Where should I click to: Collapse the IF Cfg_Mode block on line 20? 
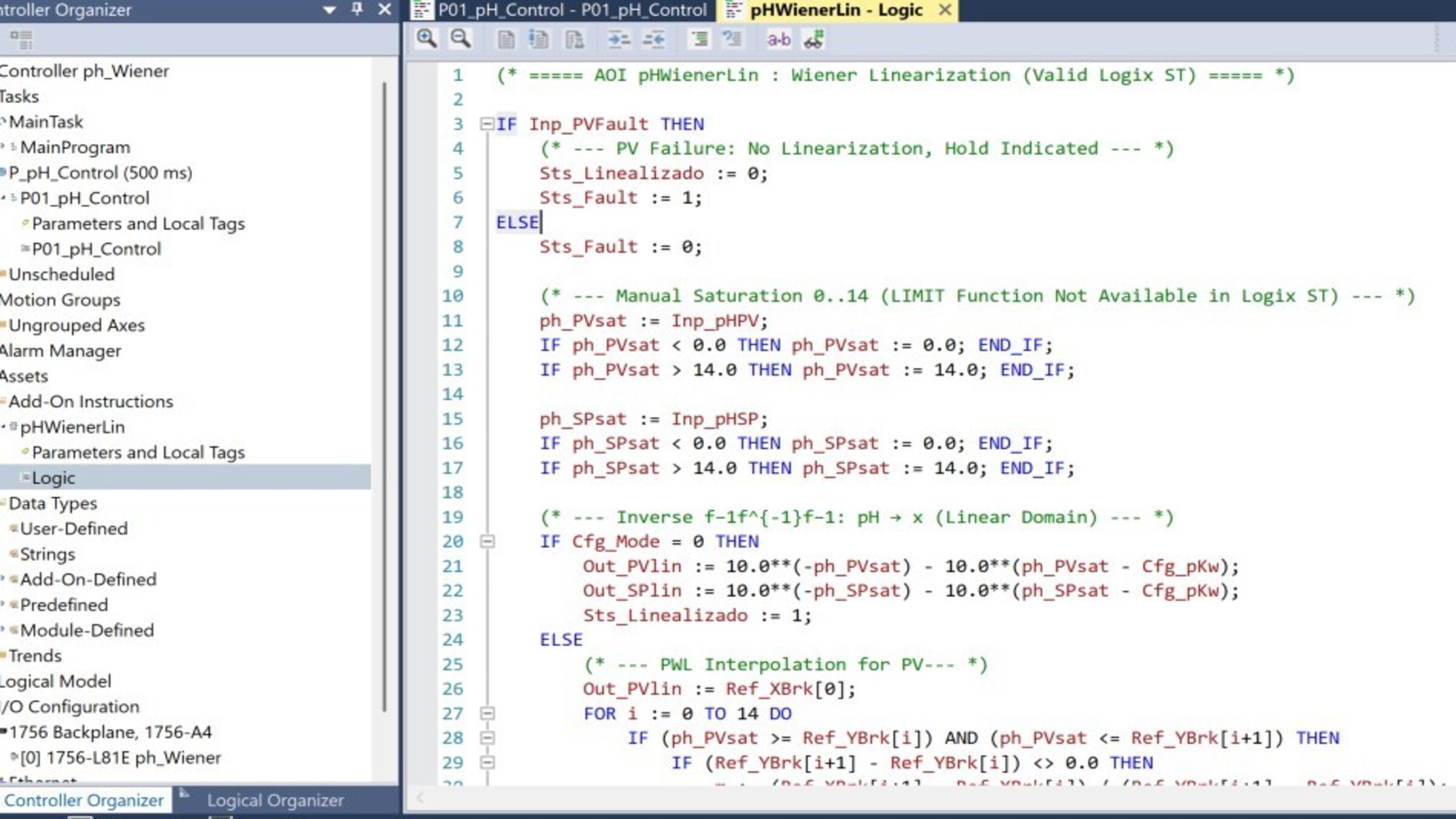pyautogui.click(x=487, y=541)
